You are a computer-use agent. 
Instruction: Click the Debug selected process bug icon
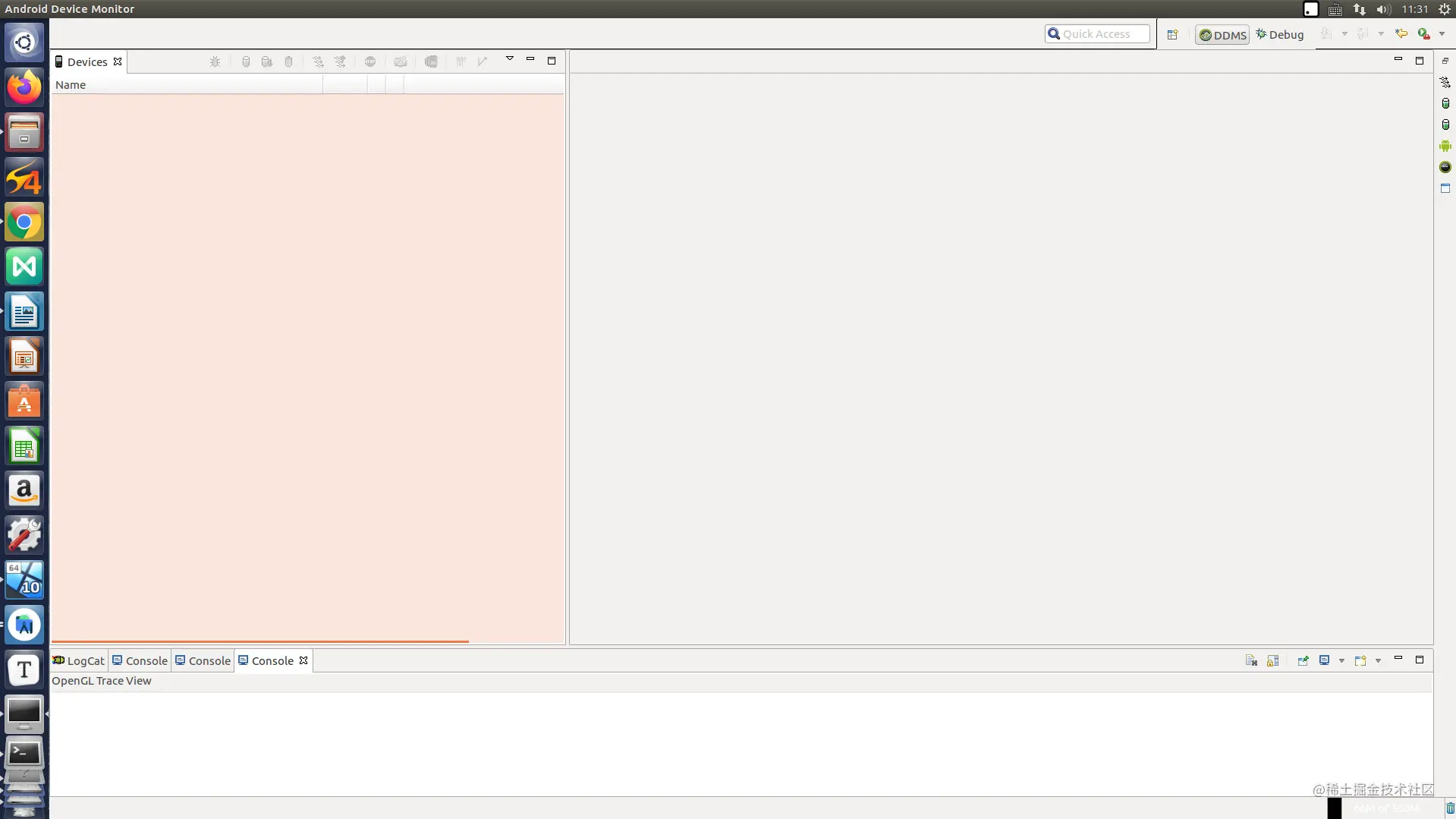pos(215,61)
